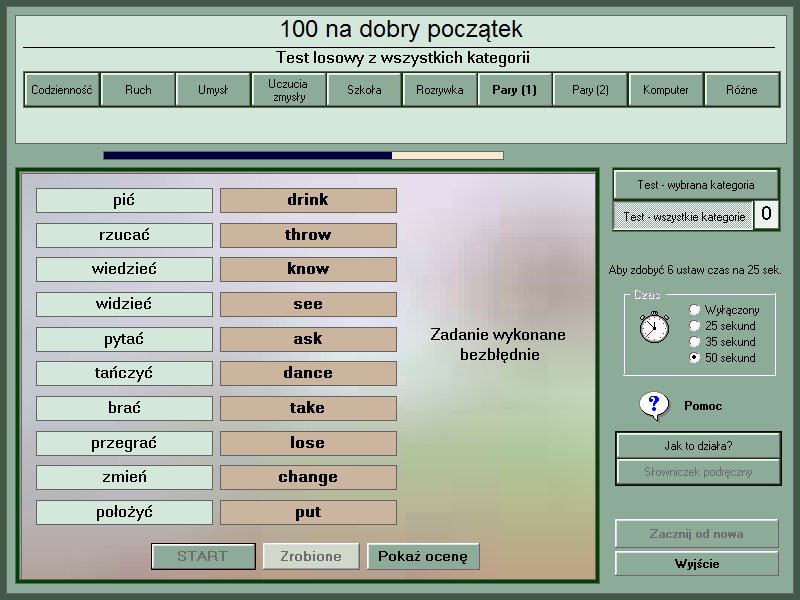Start the Test - wybrana kategoria

[x=696, y=184]
